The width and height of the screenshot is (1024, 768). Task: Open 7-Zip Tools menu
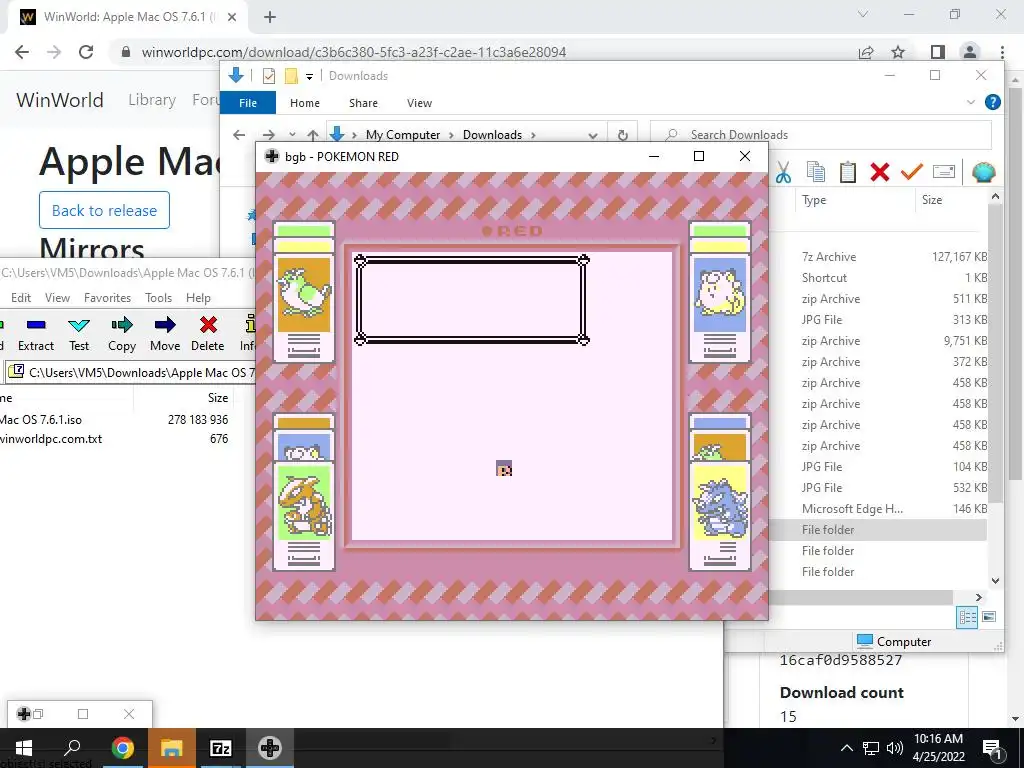159,298
